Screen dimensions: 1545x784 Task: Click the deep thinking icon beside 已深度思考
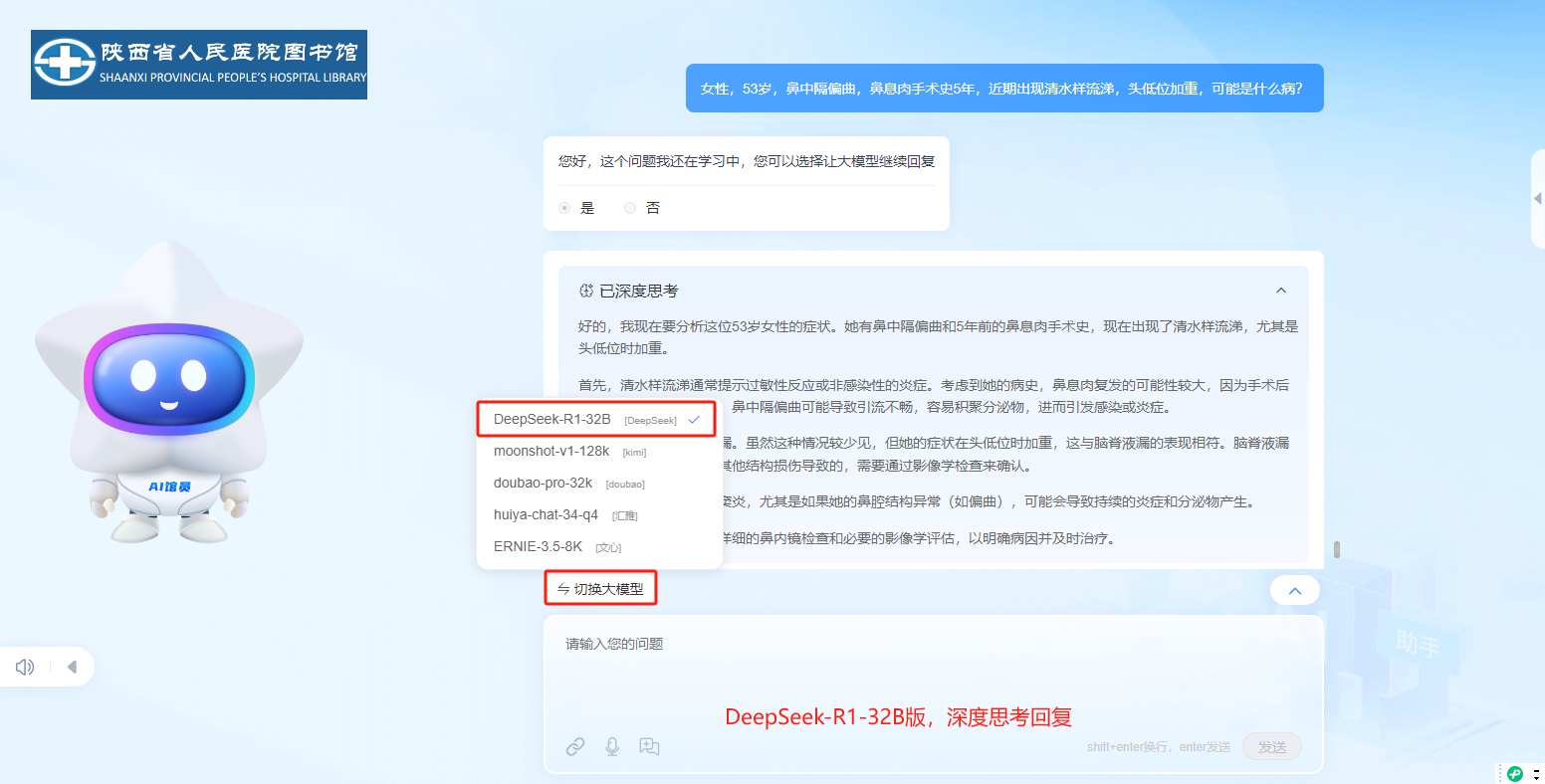pyautogui.click(x=585, y=291)
